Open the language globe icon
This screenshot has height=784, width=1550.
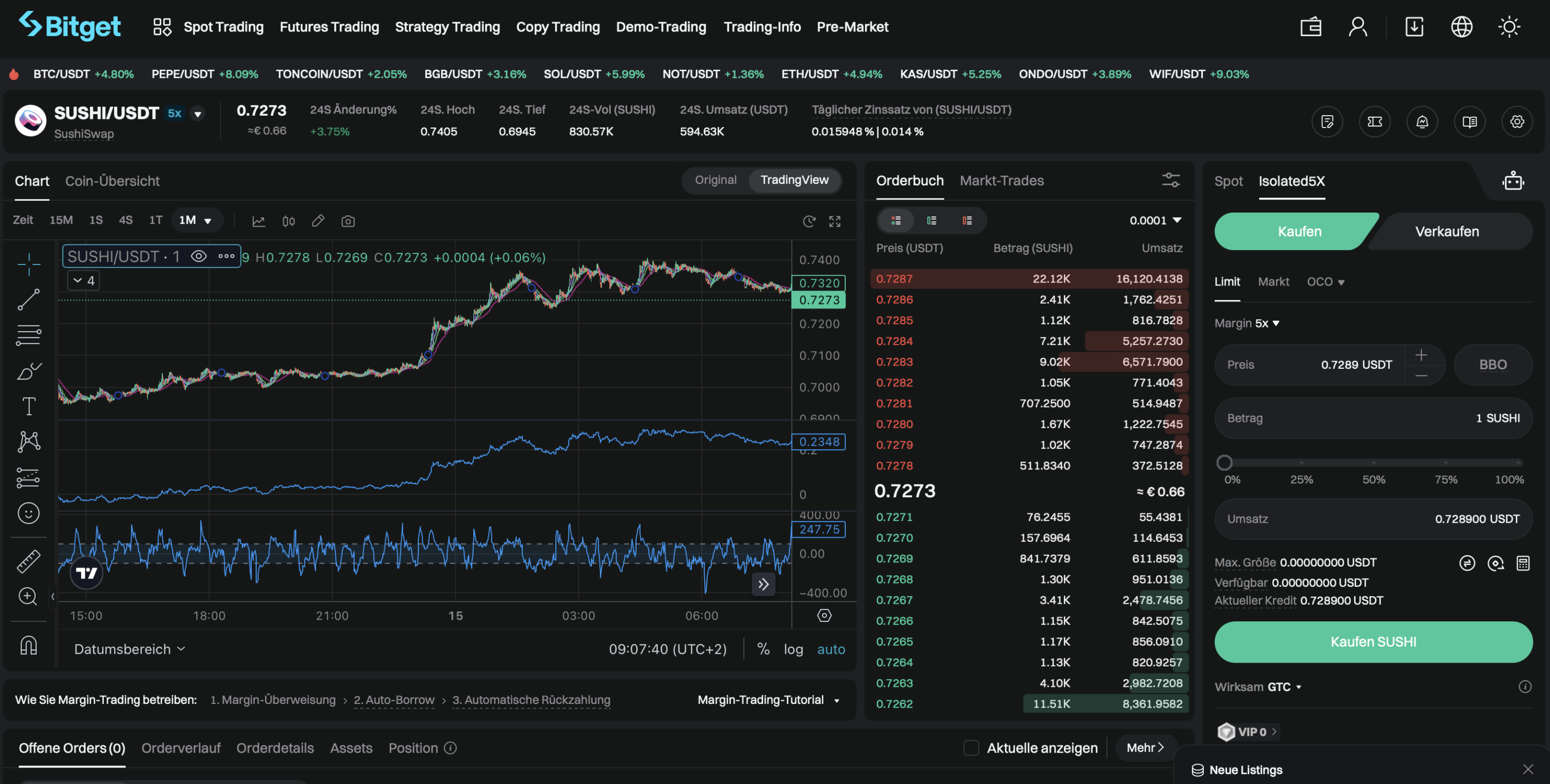pos(1462,27)
